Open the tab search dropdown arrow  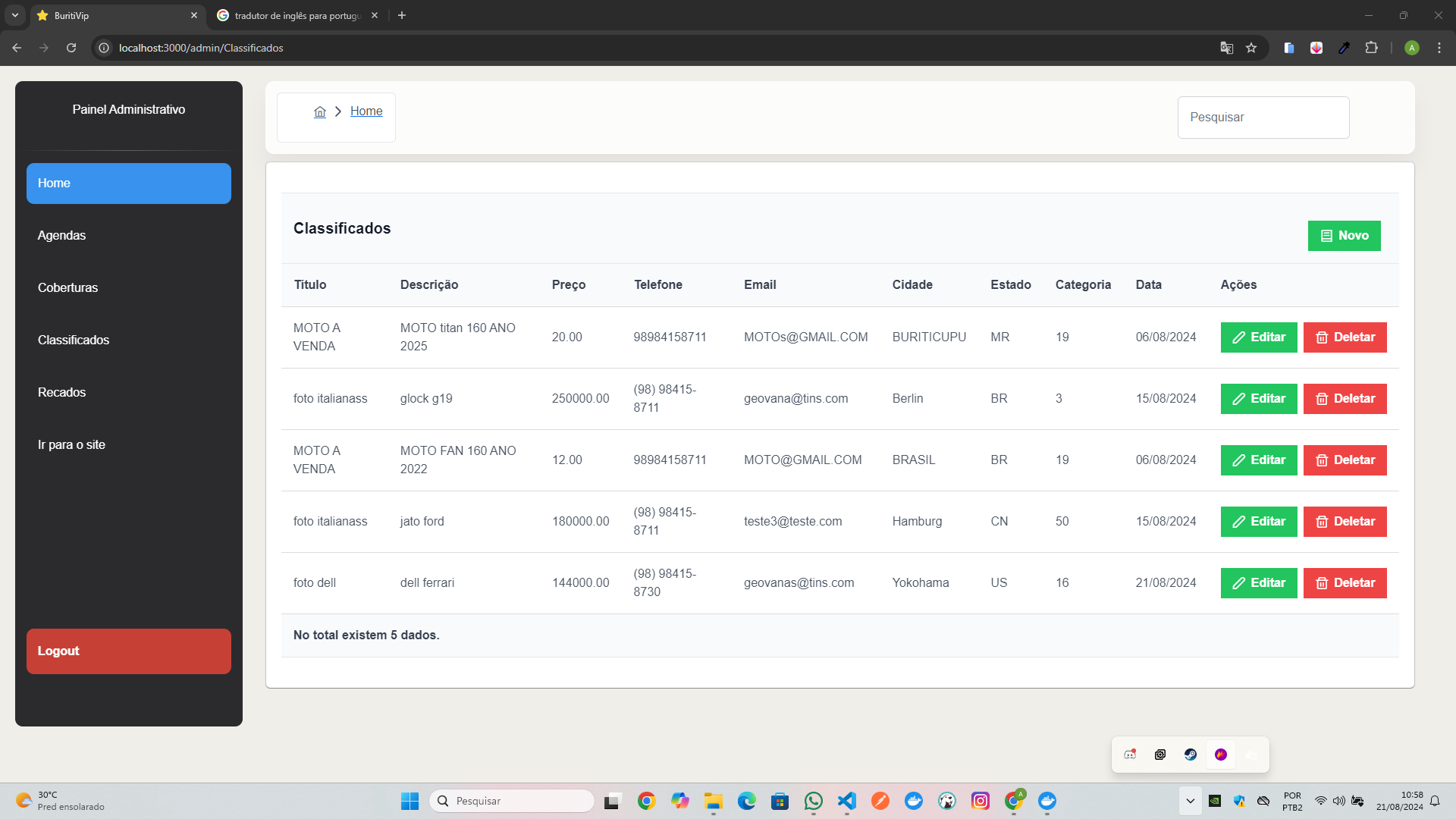click(14, 15)
